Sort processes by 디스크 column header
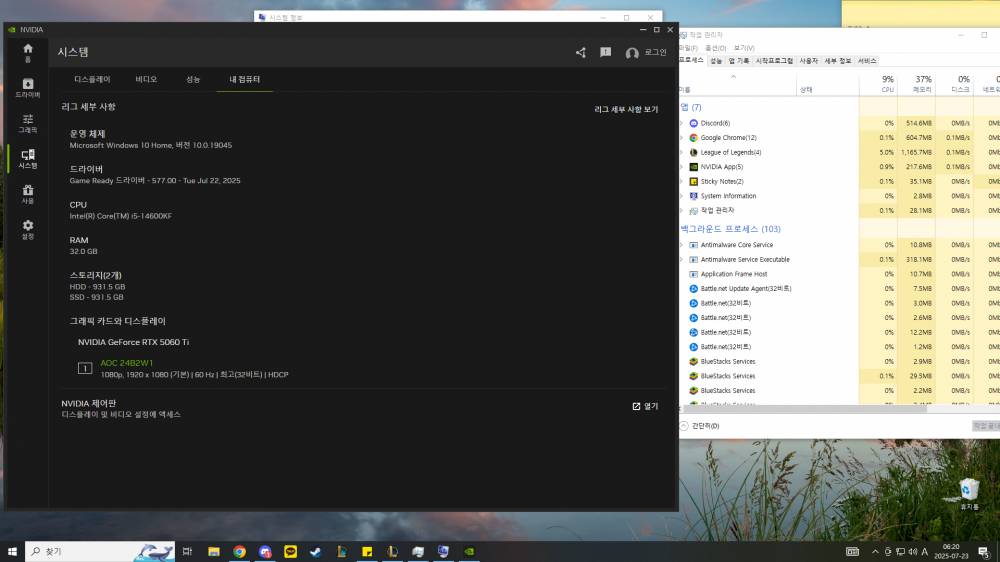1000x562 pixels. coord(954,84)
